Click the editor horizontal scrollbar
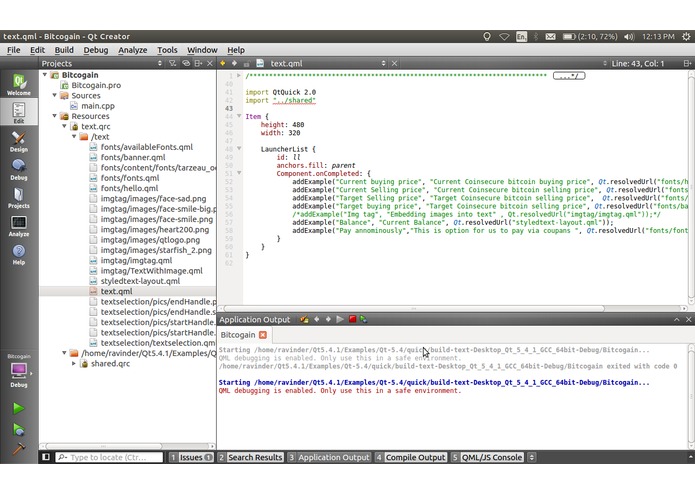The height and width of the screenshot is (494, 695). 414,308
